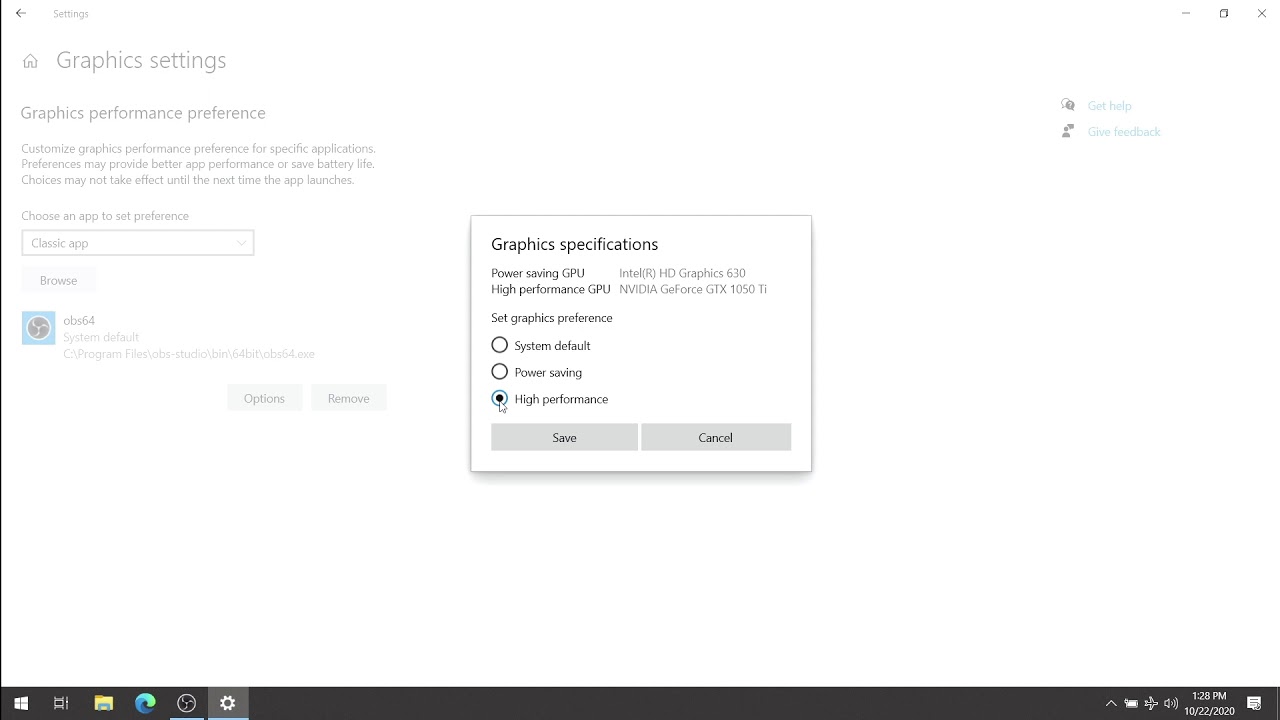Image resolution: width=1280 pixels, height=720 pixels.
Task: Click the Give feedback icon
Action: (1068, 131)
